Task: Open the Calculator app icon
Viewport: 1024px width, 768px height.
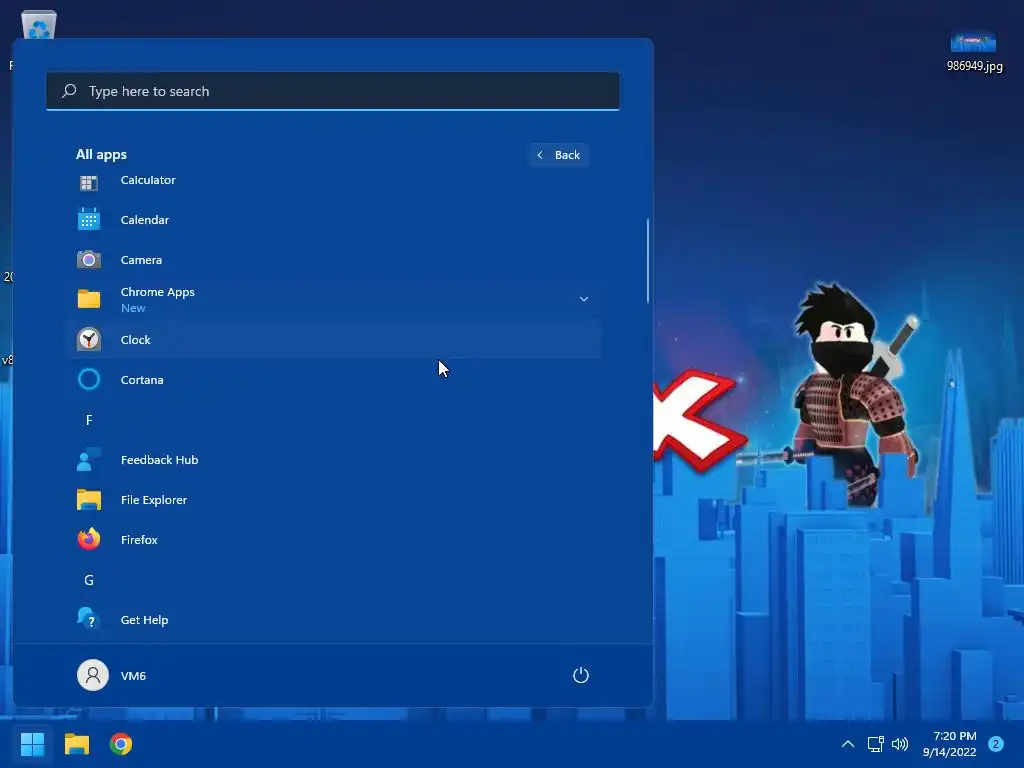Action: [x=89, y=183]
